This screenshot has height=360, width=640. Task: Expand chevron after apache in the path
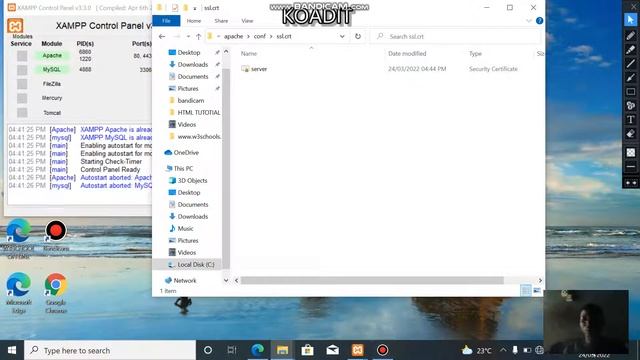(x=248, y=36)
